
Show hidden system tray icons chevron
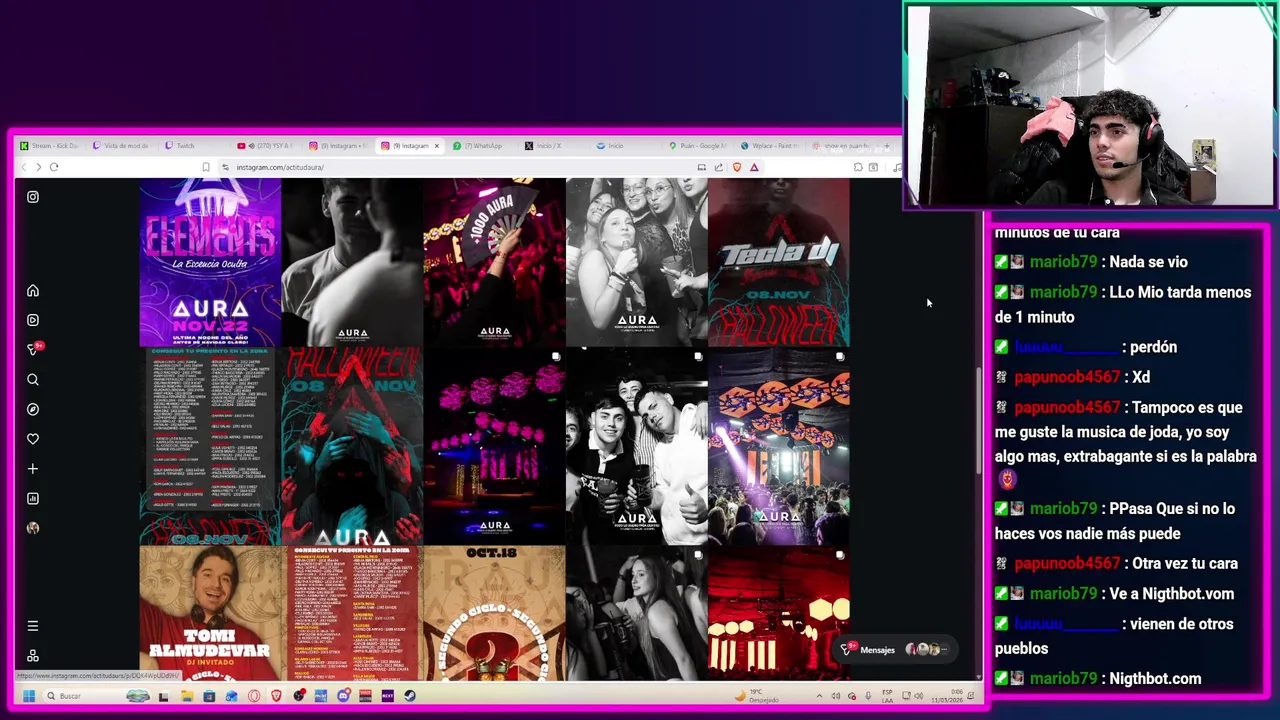click(x=819, y=696)
